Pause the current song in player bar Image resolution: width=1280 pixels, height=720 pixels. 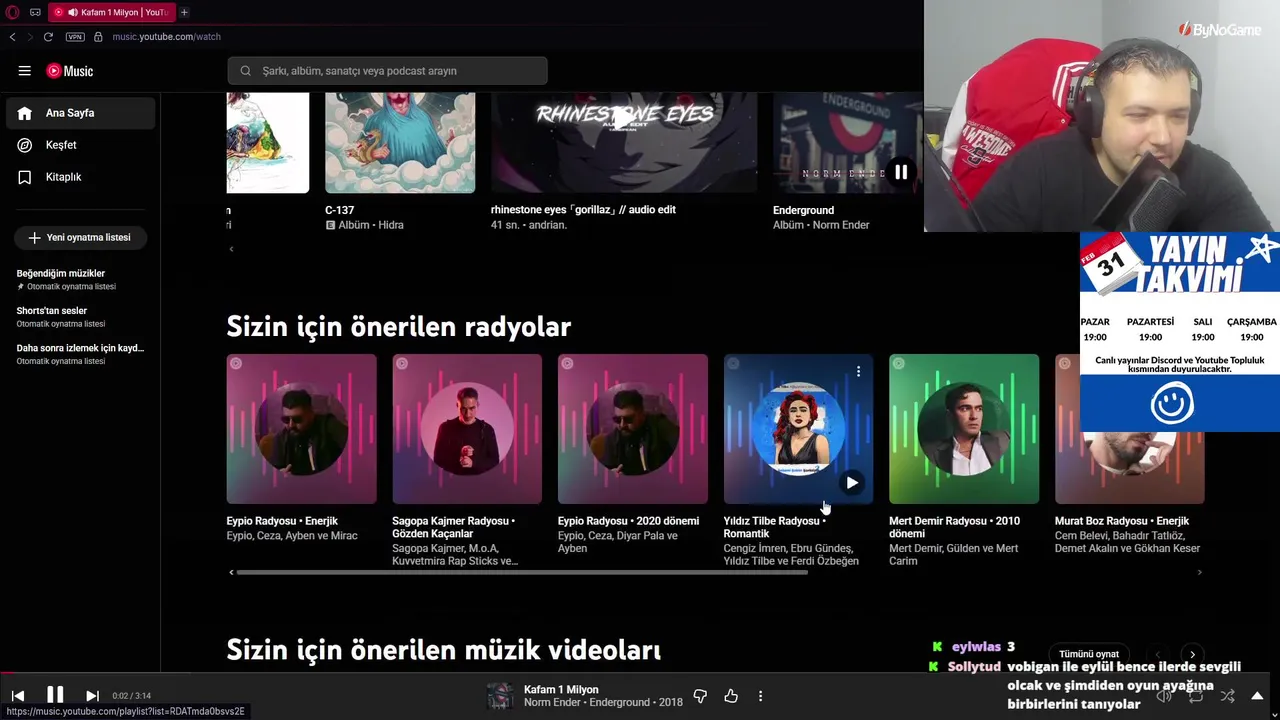tap(55, 695)
